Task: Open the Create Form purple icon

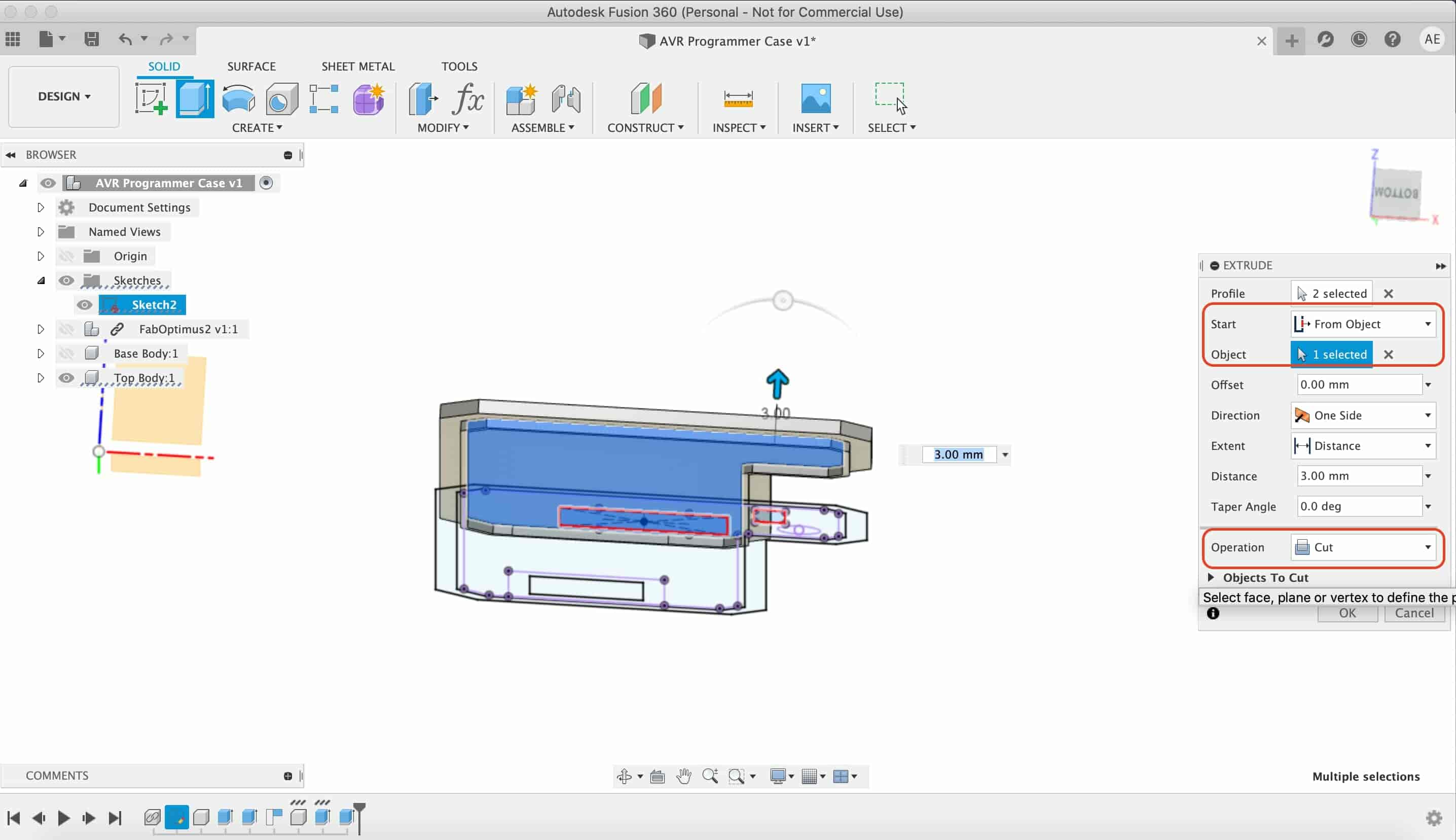Action: [x=369, y=98]
